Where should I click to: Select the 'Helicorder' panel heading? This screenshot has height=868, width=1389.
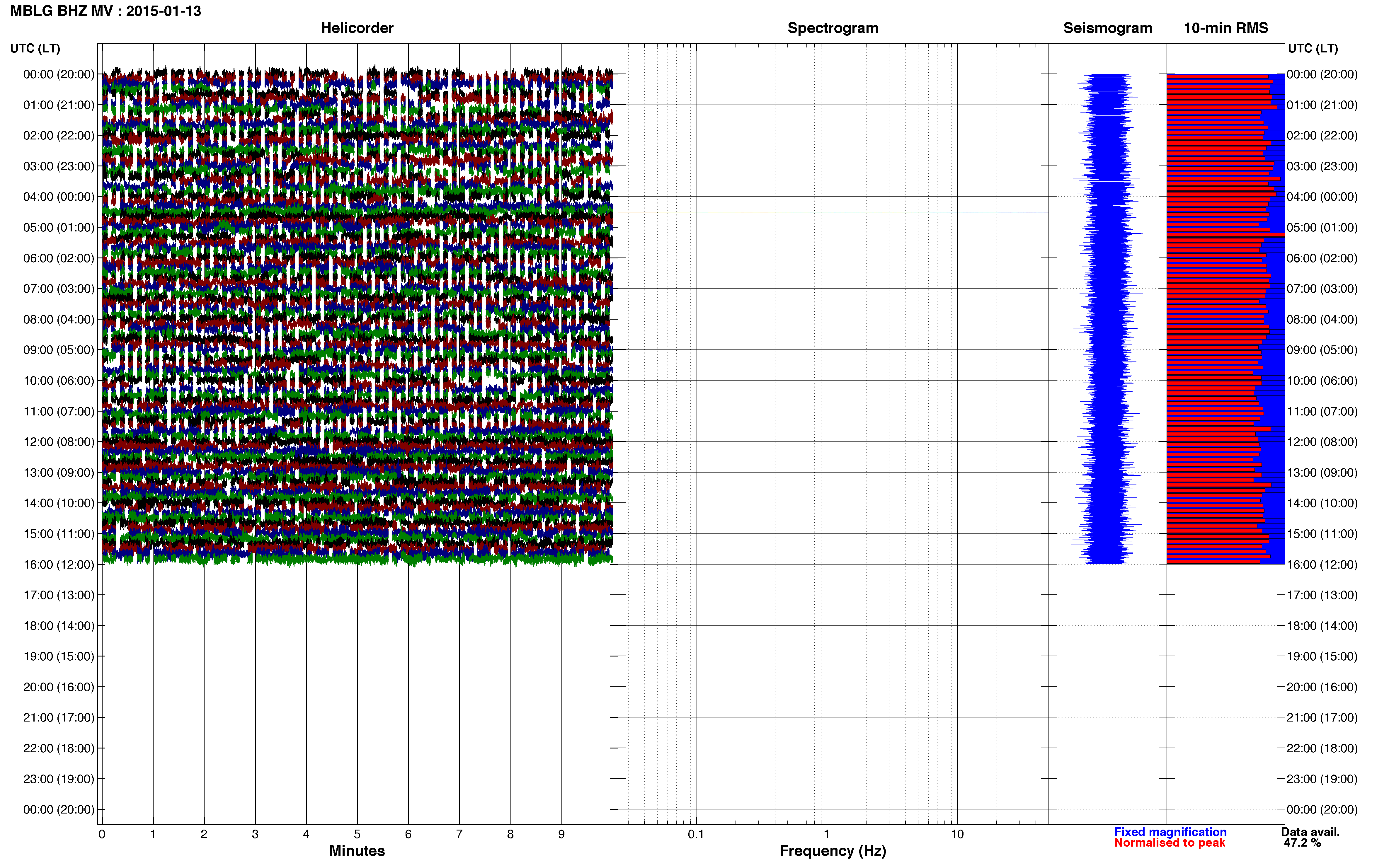[357, 28]
